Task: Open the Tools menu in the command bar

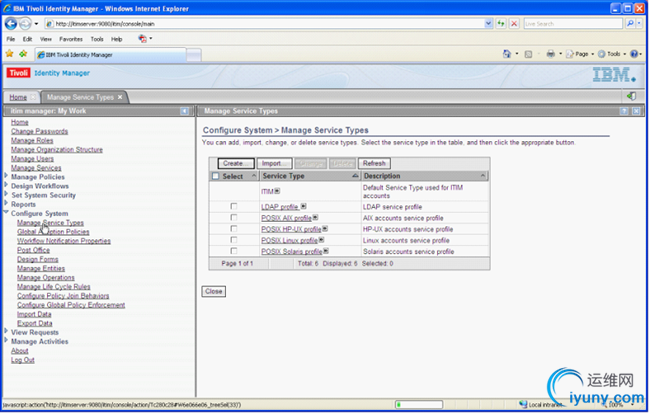Action: click(x=612, y=54)
